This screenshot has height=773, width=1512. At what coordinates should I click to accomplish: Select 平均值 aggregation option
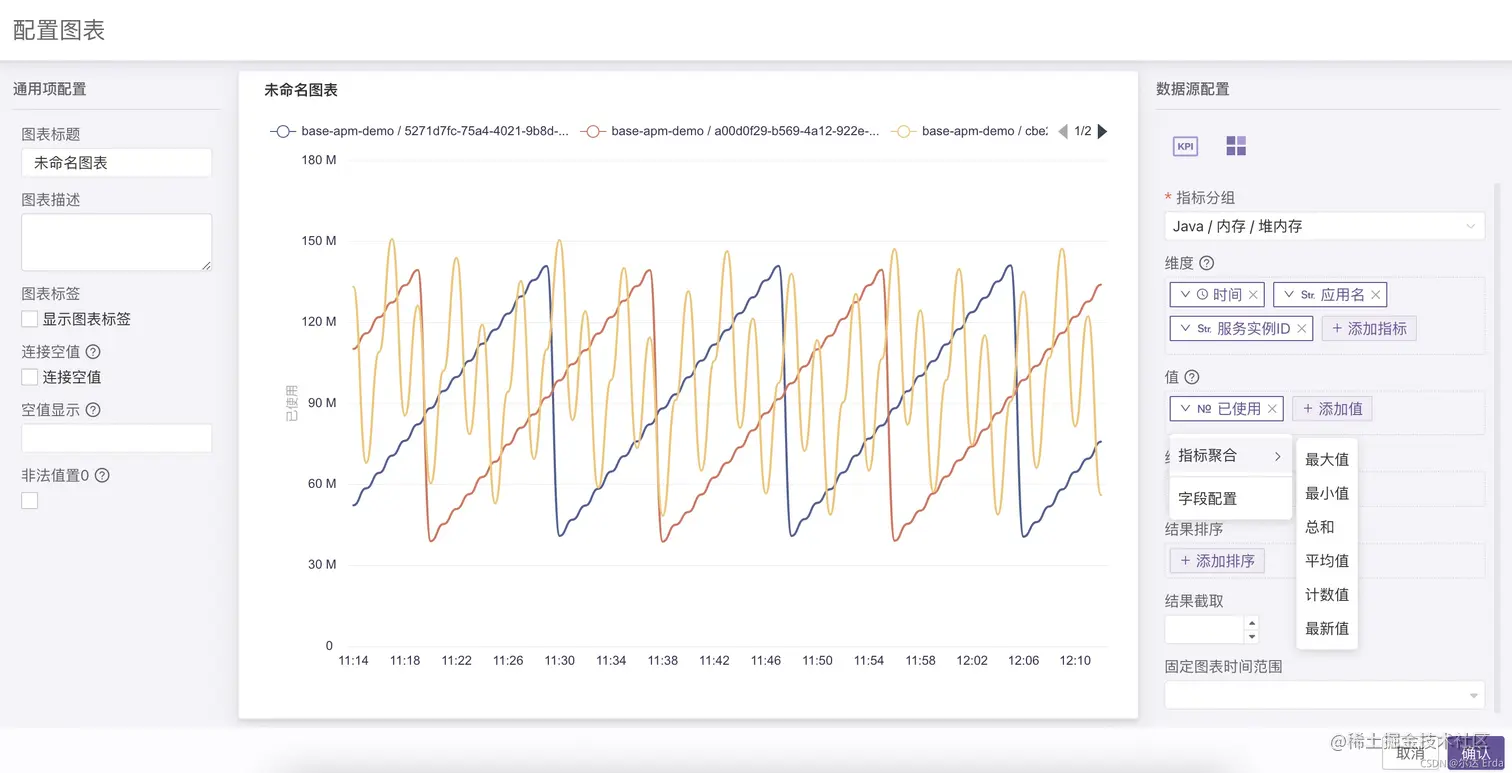tap(1327, 561)
